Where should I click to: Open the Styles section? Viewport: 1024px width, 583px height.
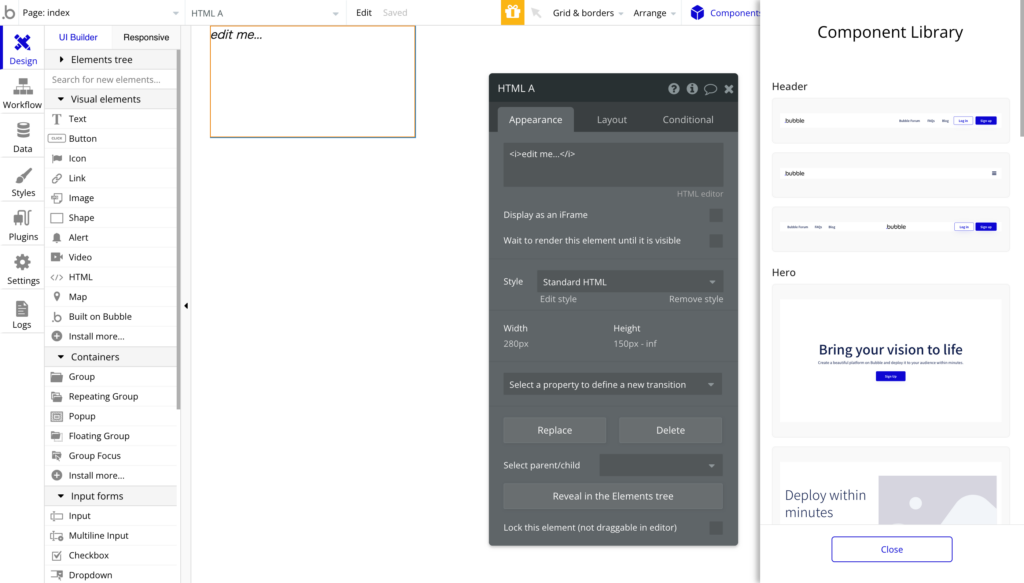pos(23,181)
